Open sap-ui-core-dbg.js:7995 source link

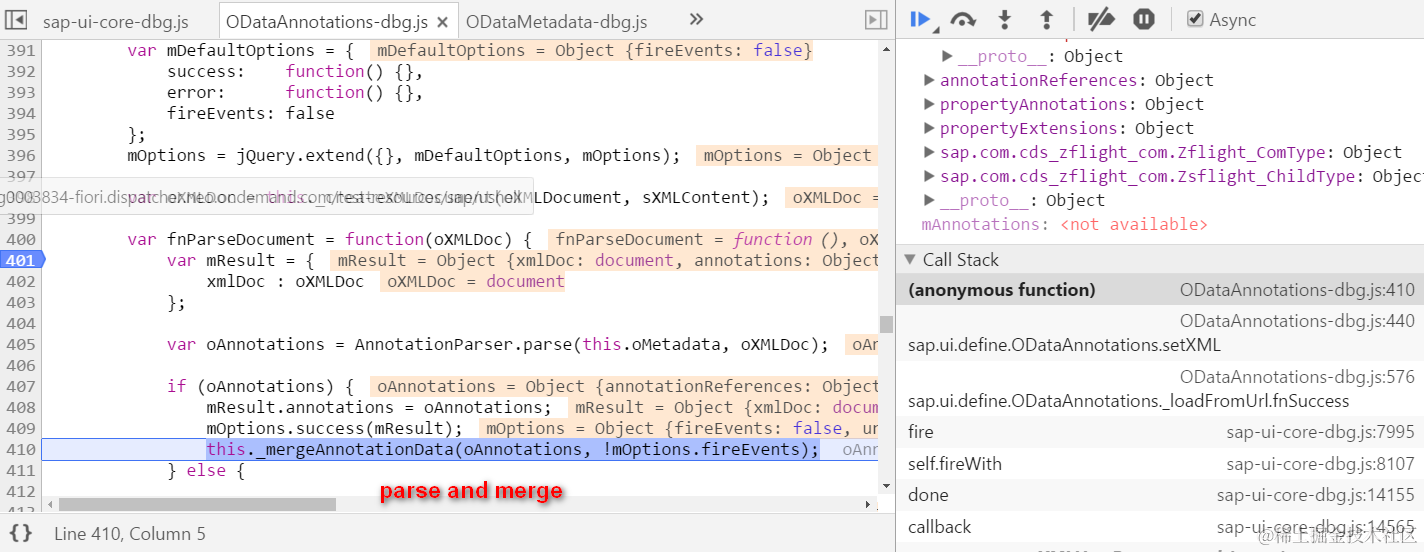click(x=1321, y=432)
